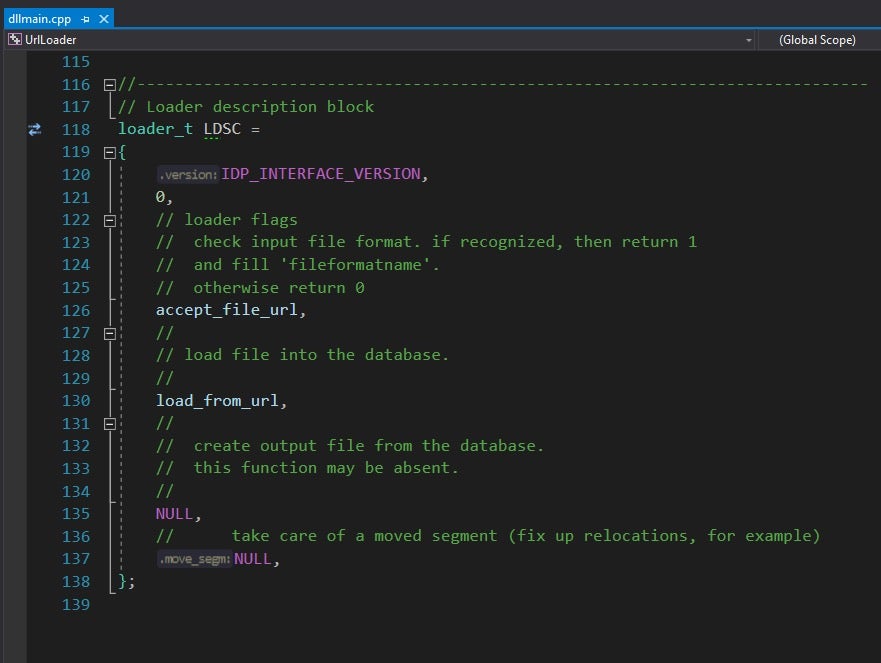Open the UrlLoader project dropdown
The width and height of the screenshot is (881, 663).
748,40
